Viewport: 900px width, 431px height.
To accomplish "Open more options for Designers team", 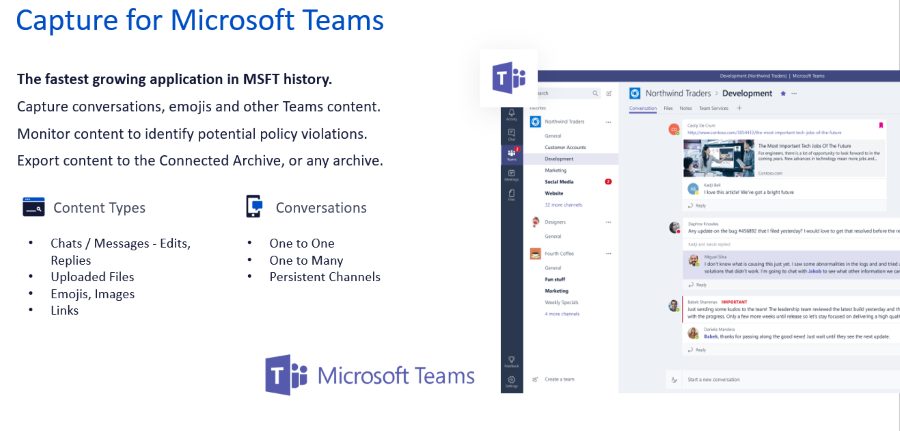I will click(608, 222).
